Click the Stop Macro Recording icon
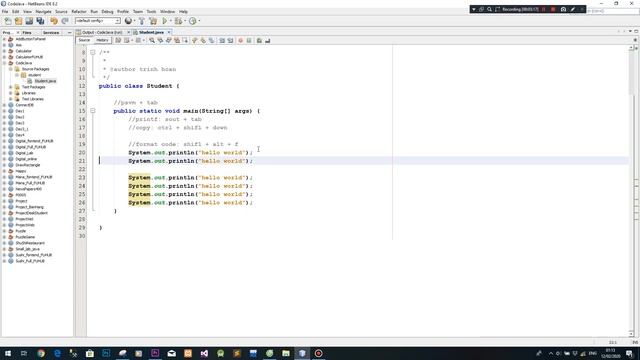Screen dimensions: 640x360 click(249, 40)
